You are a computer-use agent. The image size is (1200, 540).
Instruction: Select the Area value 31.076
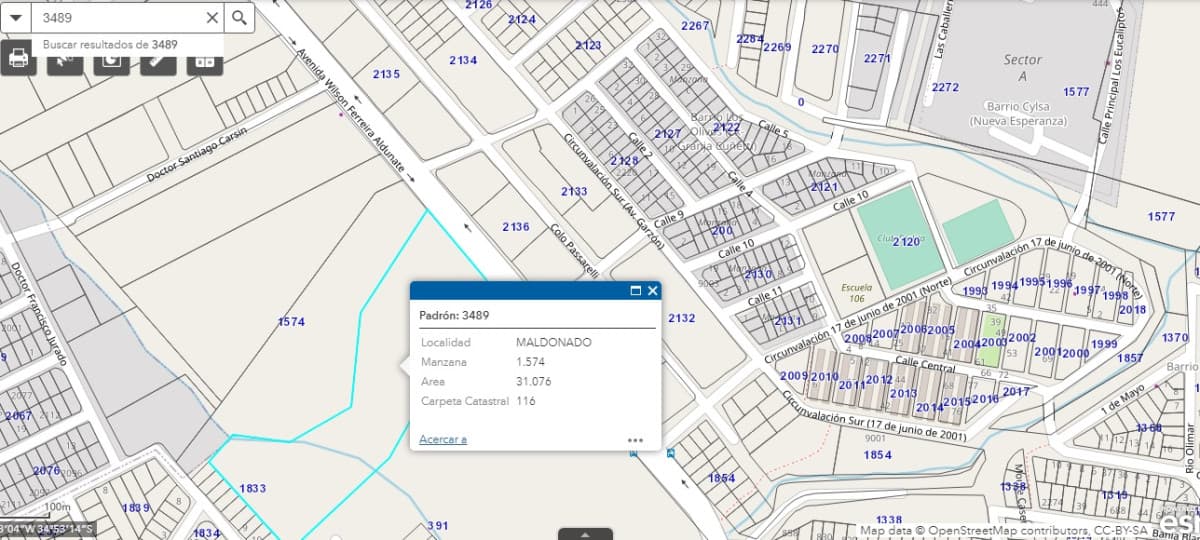point(534,382)
